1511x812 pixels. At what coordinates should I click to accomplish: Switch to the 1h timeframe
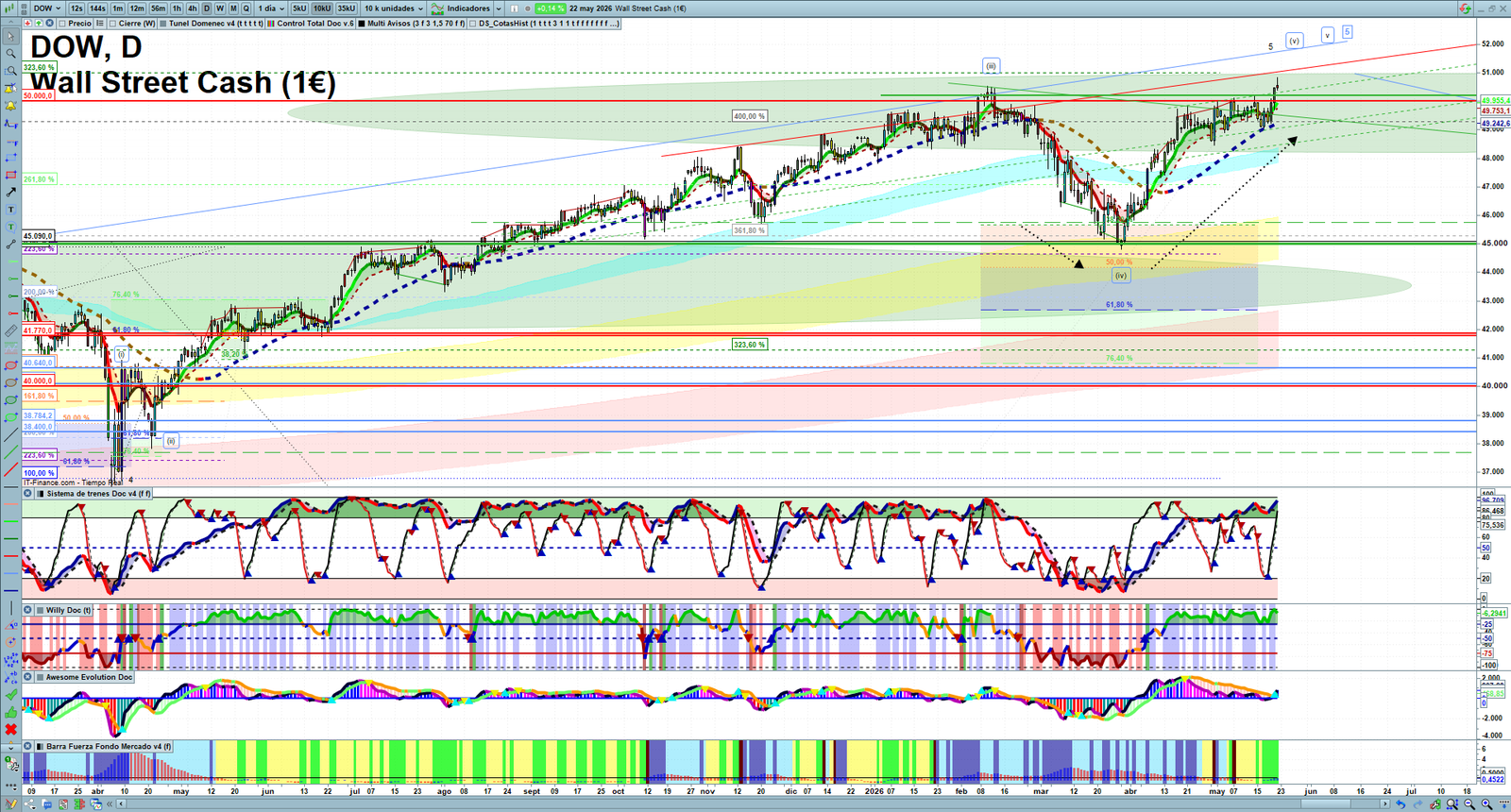pos(178,8)
